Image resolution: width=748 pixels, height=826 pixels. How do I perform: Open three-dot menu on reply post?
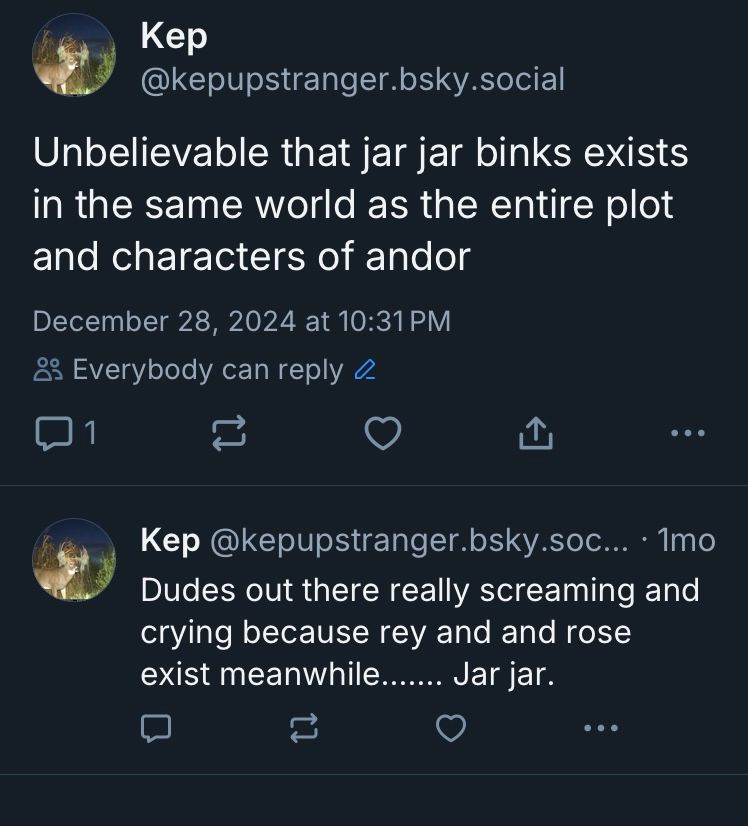pos(601,728)
